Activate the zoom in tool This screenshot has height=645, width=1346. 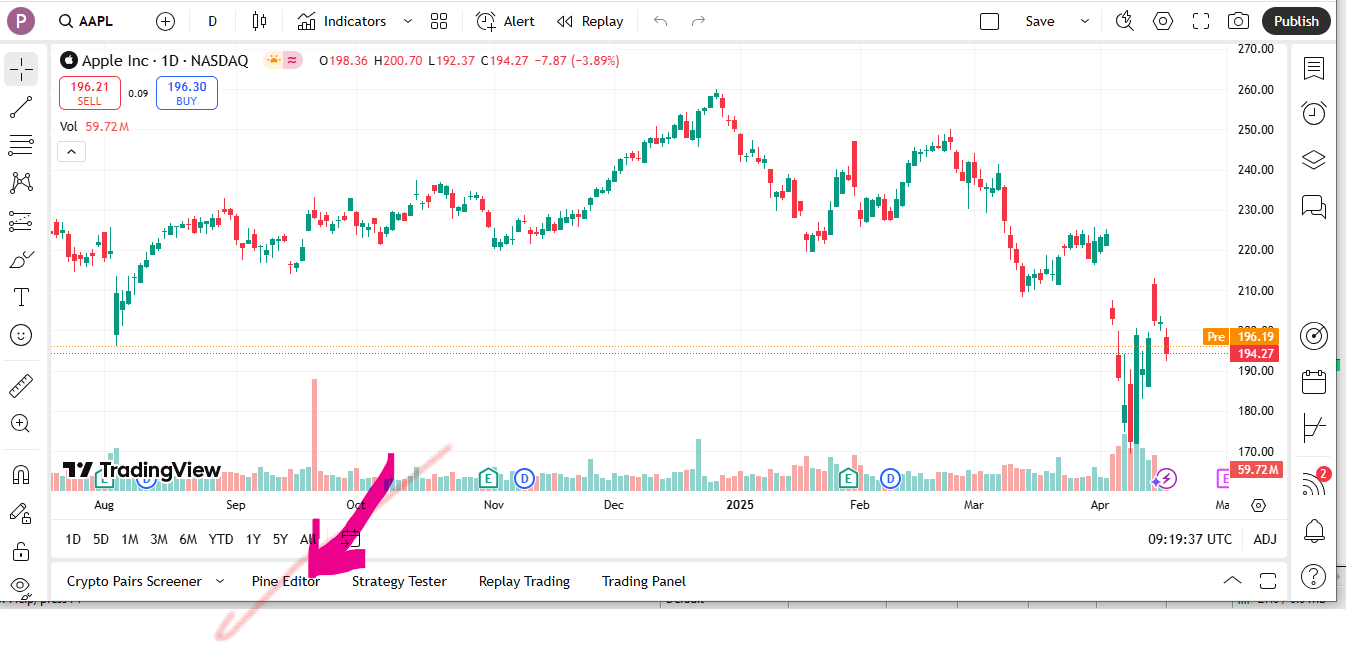(21, 423)
